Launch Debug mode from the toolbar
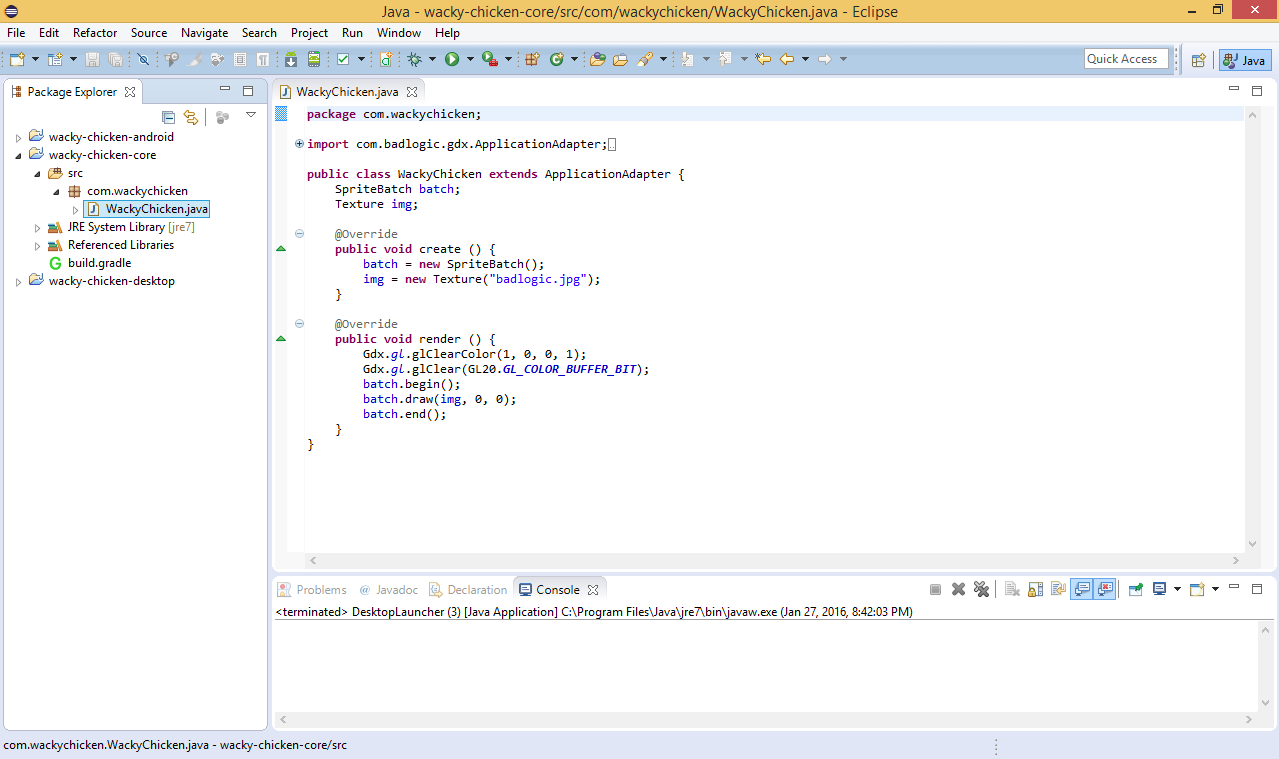1279x759 pixels. click(x=414, y=59)
